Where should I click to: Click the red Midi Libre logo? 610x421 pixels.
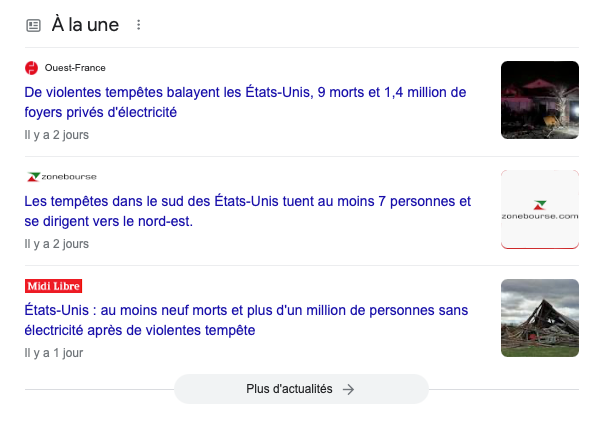[53, 286]
